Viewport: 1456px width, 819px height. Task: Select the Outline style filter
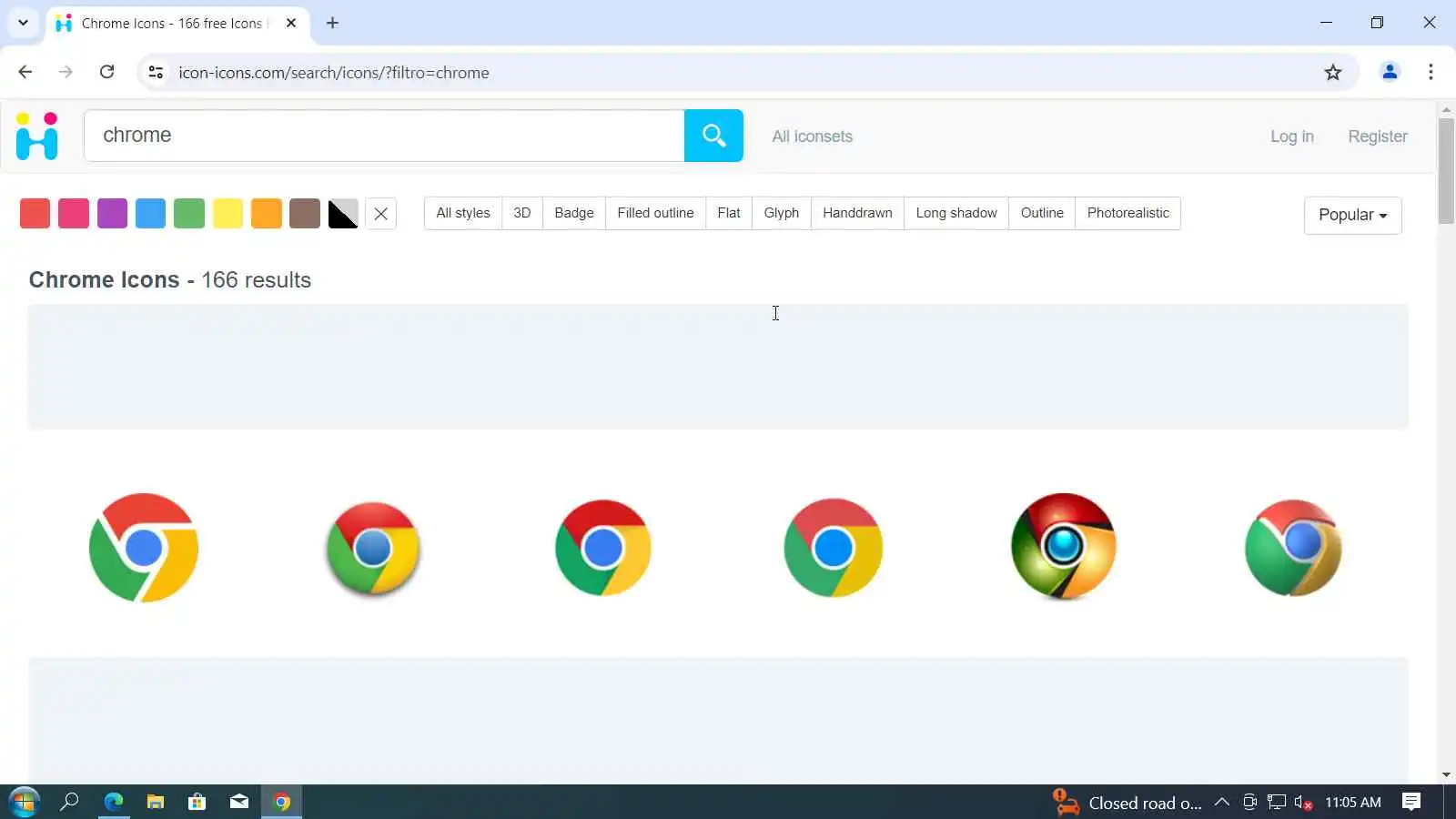[1042, 213]
